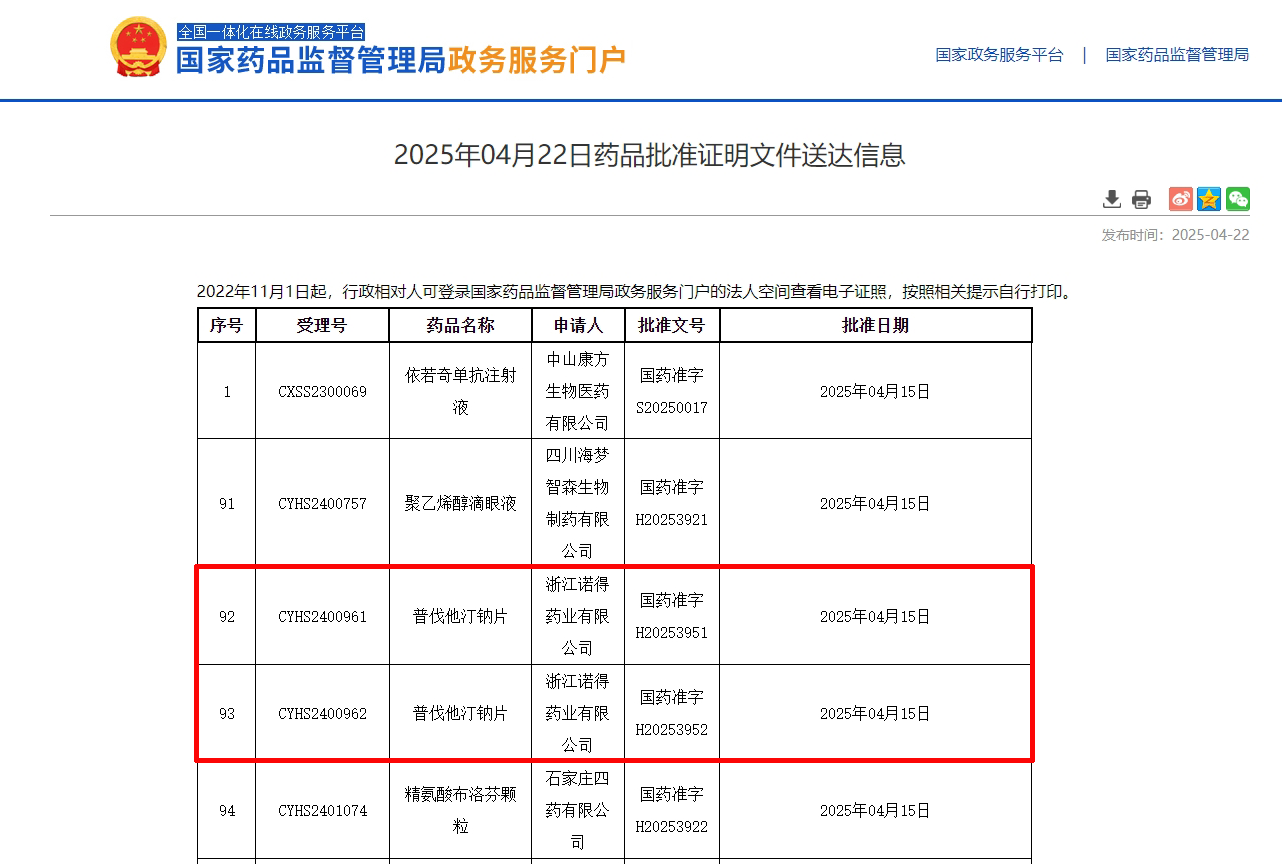This screenshot has height=864, width=1282.
Task: Share to QQ Zone star icon
Action: [x=1209, y=199]
